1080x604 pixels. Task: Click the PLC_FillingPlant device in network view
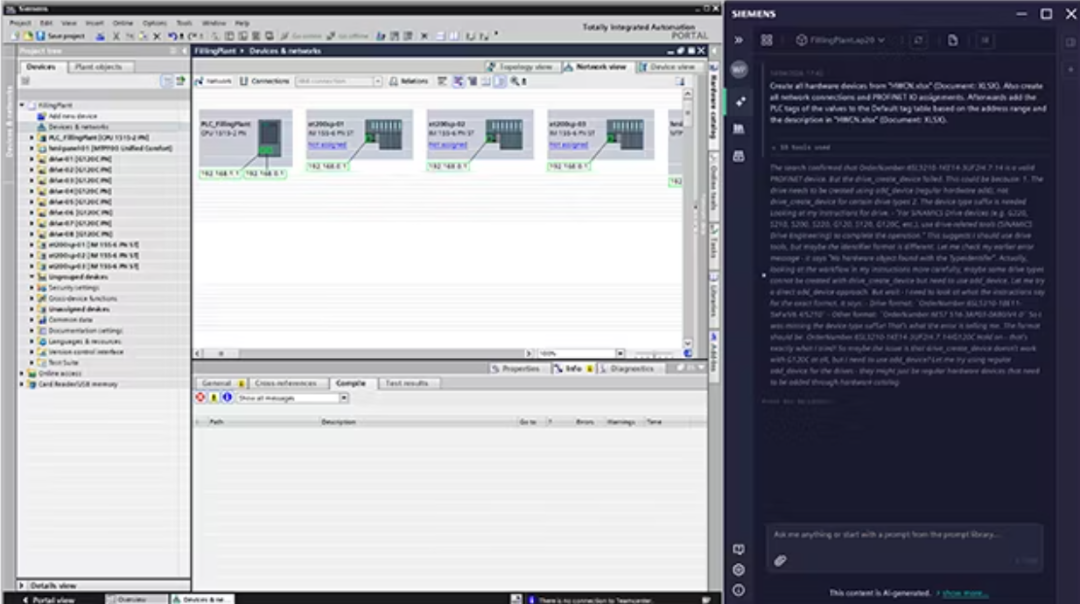coord(245,138)
